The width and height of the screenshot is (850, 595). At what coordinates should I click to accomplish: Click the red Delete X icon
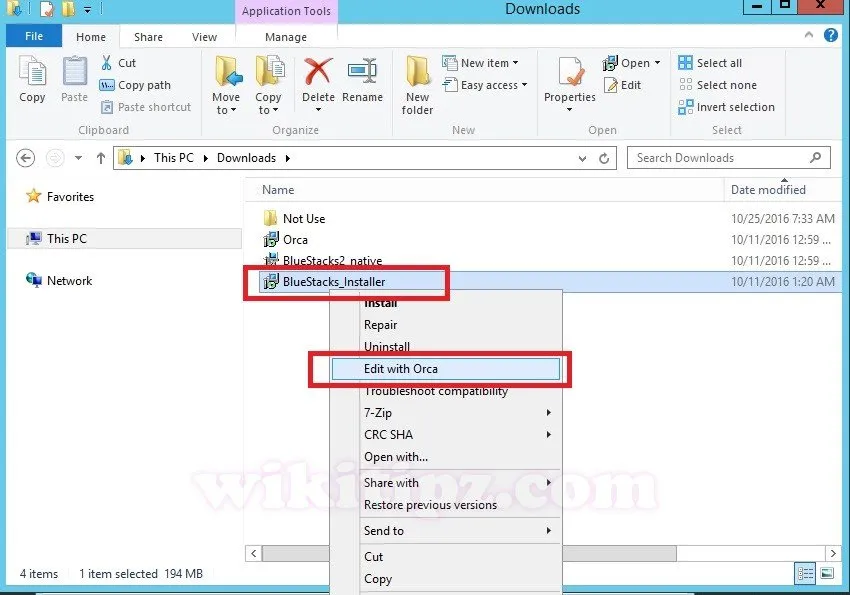[318, 71]
